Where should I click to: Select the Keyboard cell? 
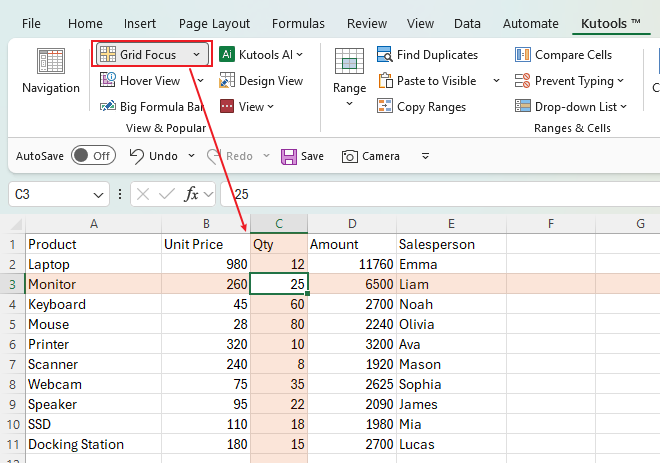pyautogui.click(x=93, y=304)
